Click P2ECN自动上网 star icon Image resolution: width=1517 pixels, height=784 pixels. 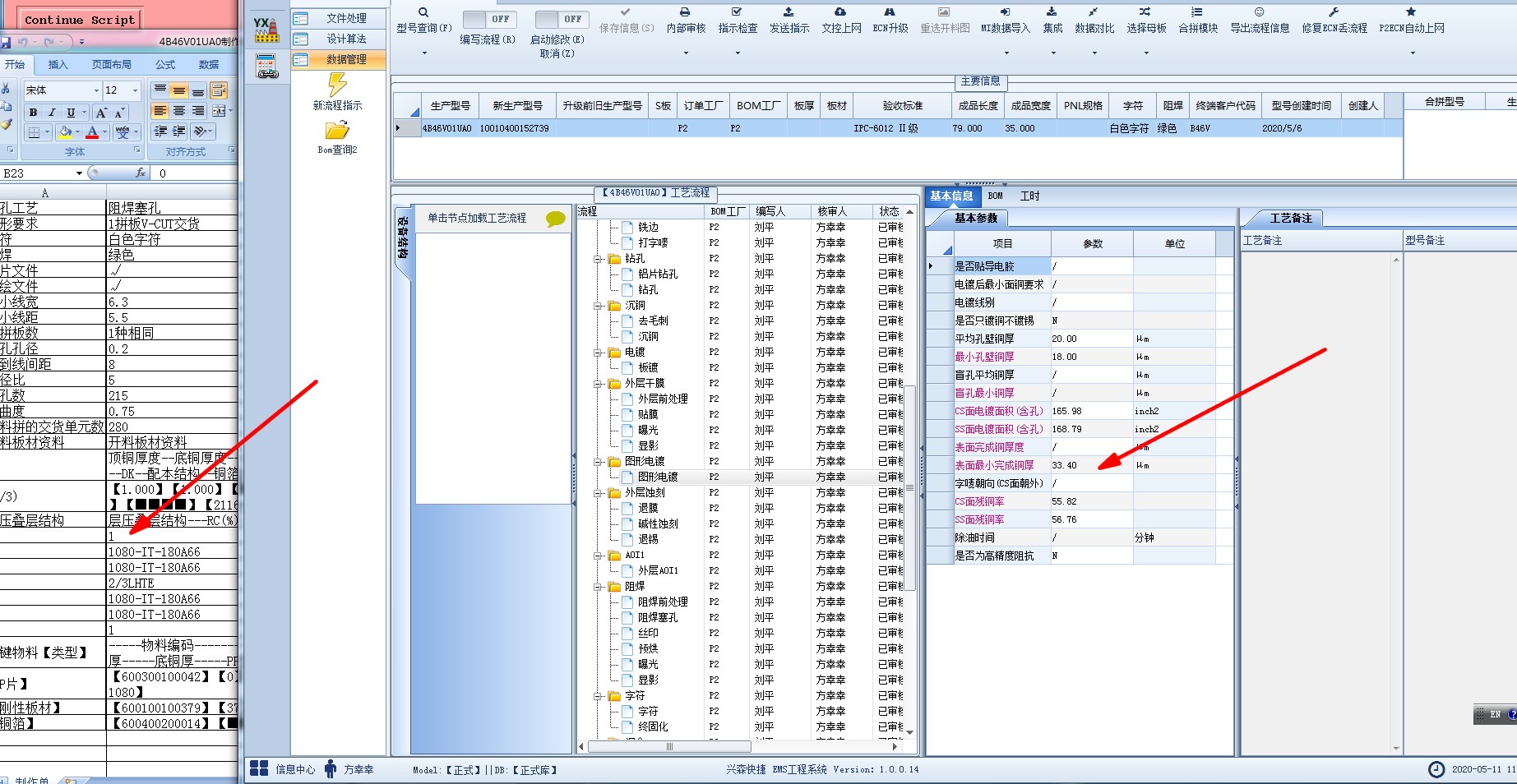coord(1411,12)
